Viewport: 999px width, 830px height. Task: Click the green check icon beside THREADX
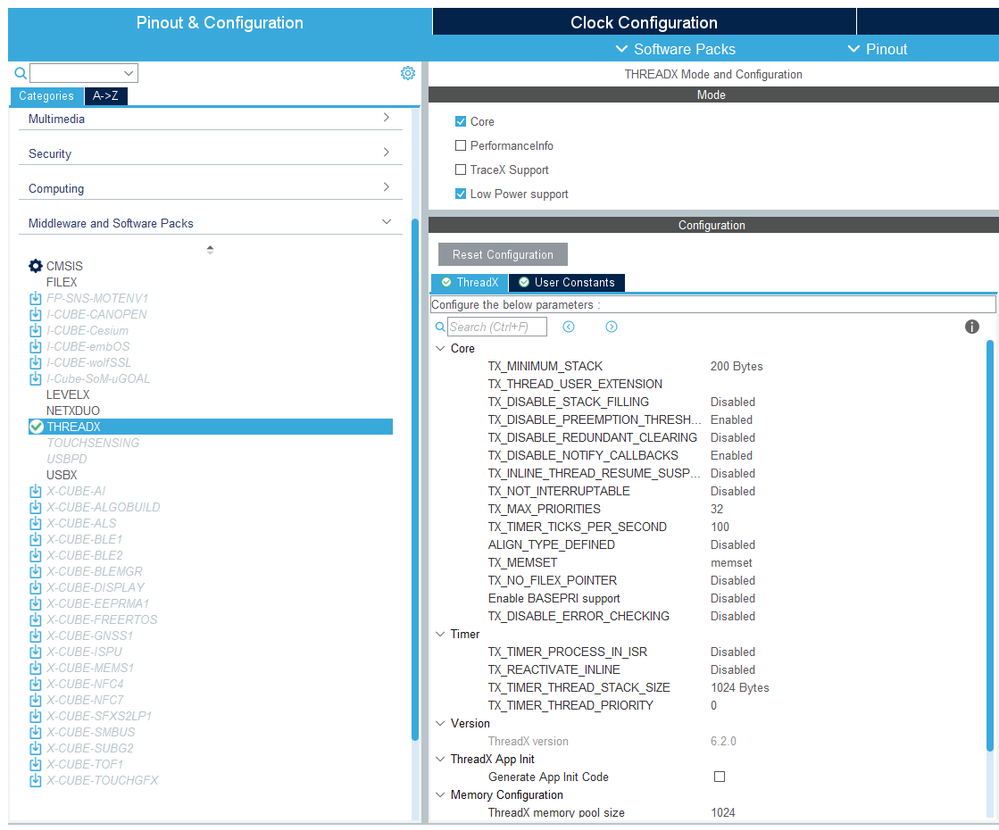pyautogui.click(x=36, y=427)
